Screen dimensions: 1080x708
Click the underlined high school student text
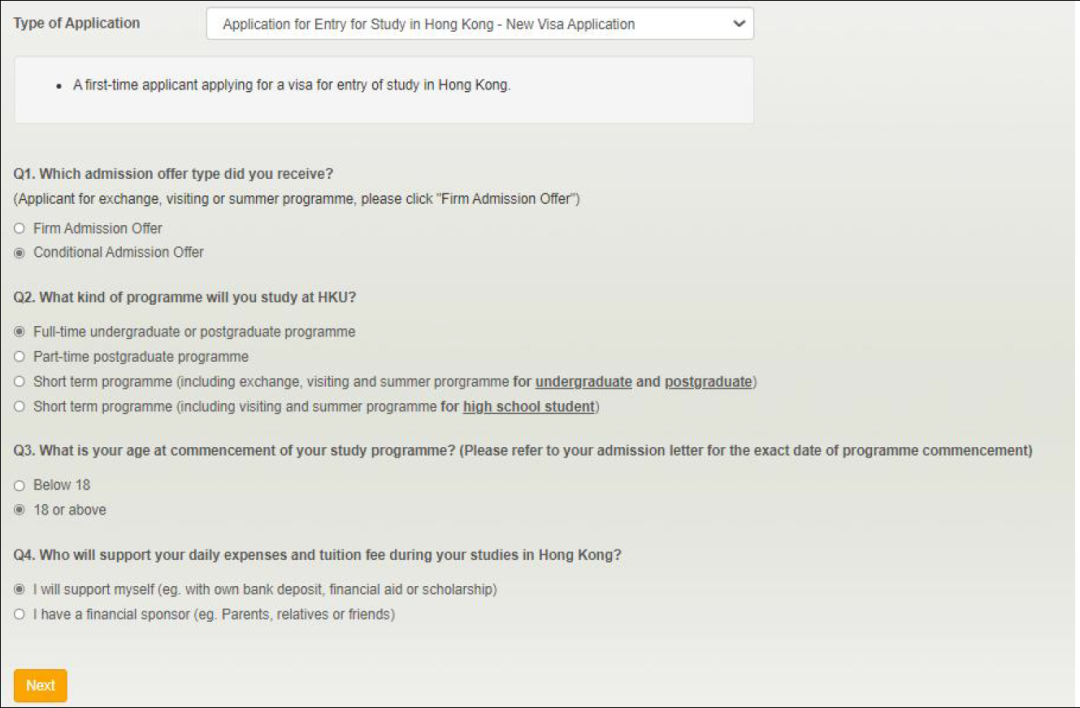[x=528, y=406]
